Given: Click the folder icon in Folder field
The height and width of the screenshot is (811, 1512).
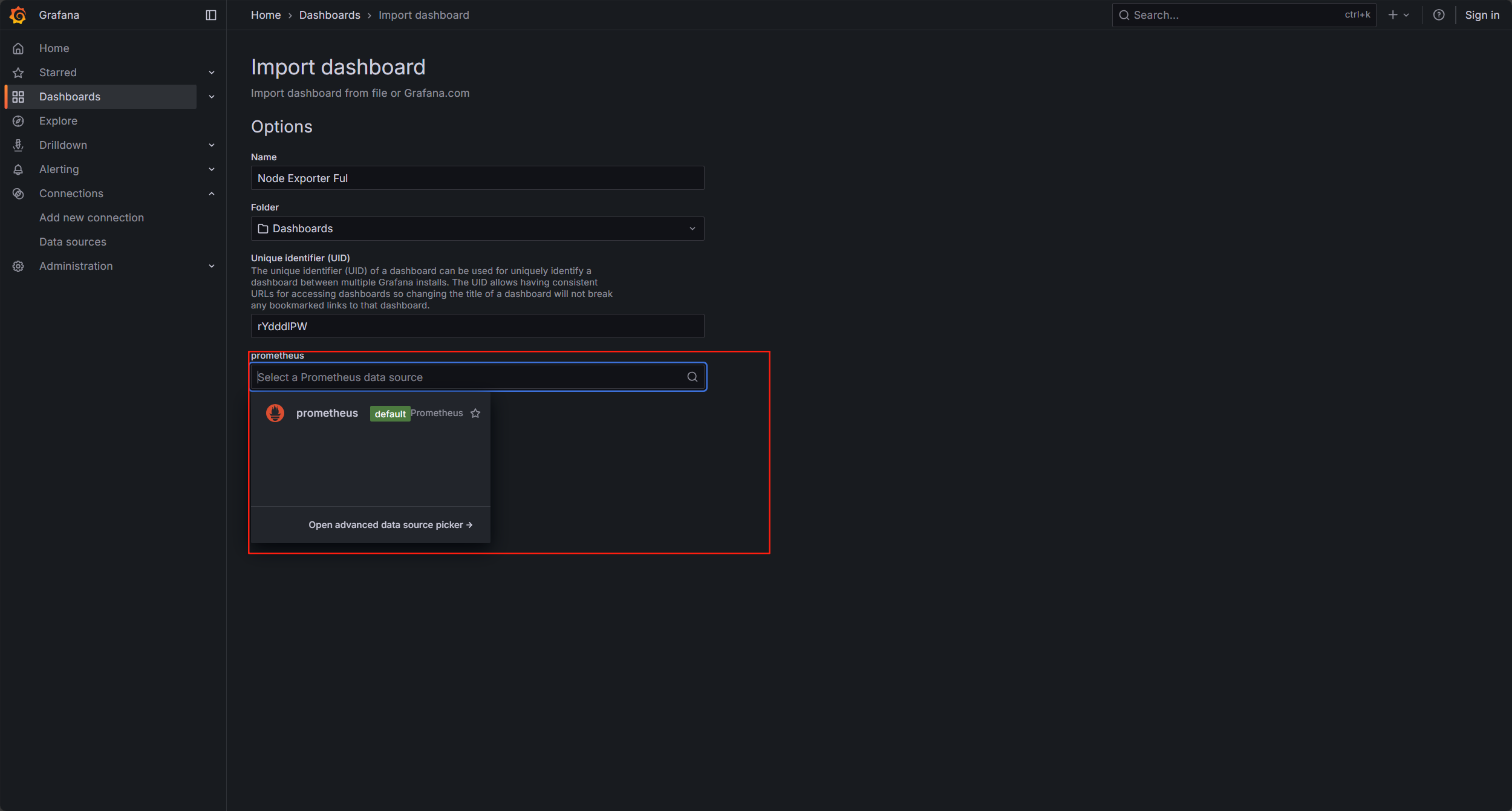Looking at the screenshot, I should pos(263,229).
